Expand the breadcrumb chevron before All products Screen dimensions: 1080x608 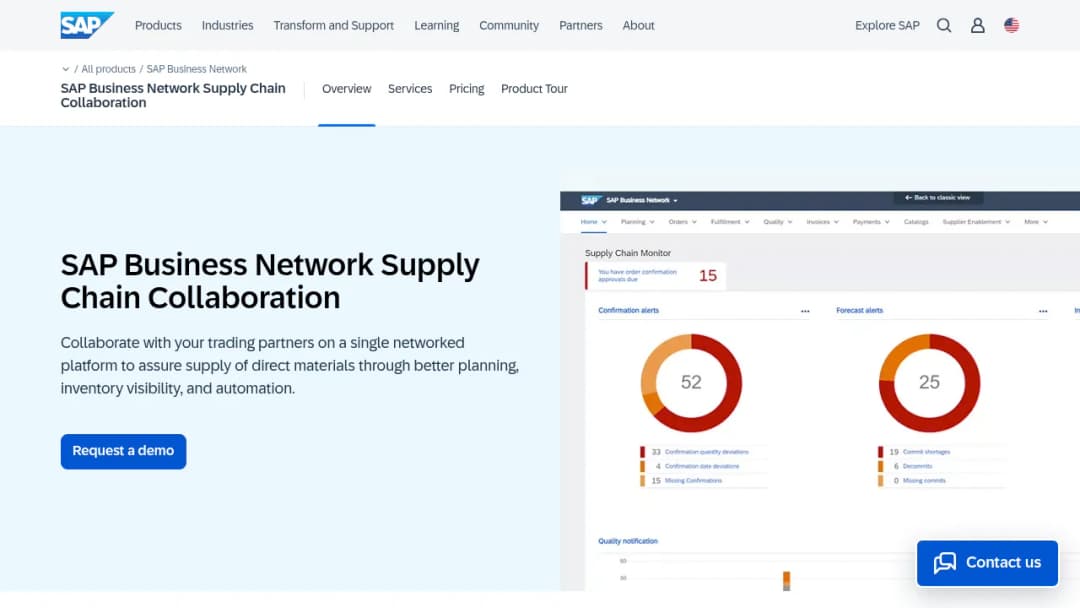[65, 69]
